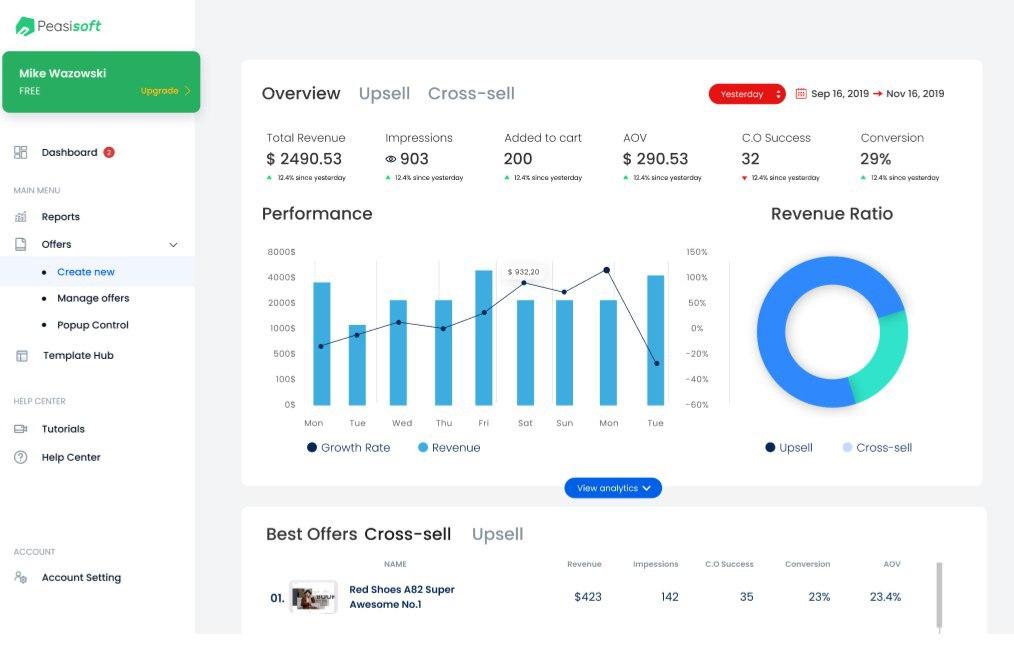Click the Template Hub icon
This screenshot has width=1014, height=648.
[x=21, y=356]
